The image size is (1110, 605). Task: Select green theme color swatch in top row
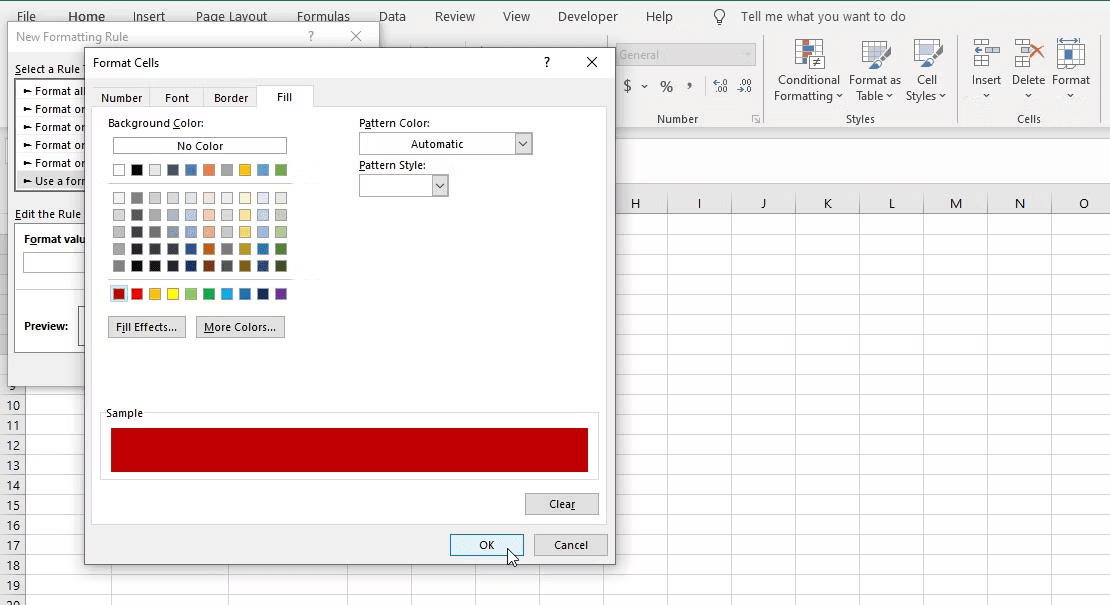pos(281,170)
